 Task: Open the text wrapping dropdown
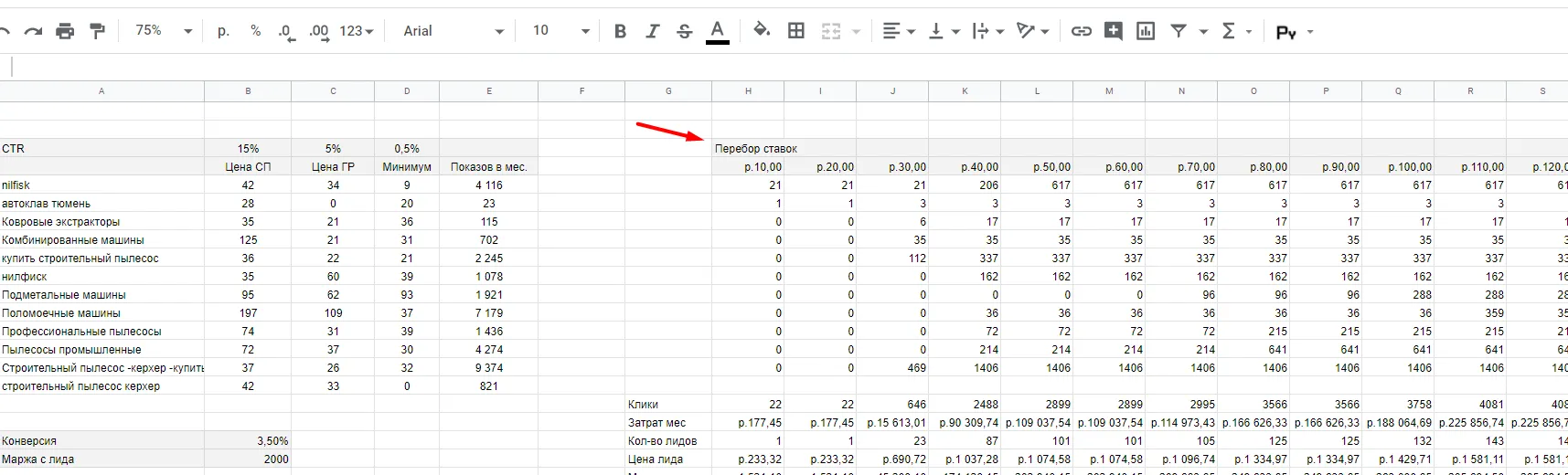(x=988, y=31)
